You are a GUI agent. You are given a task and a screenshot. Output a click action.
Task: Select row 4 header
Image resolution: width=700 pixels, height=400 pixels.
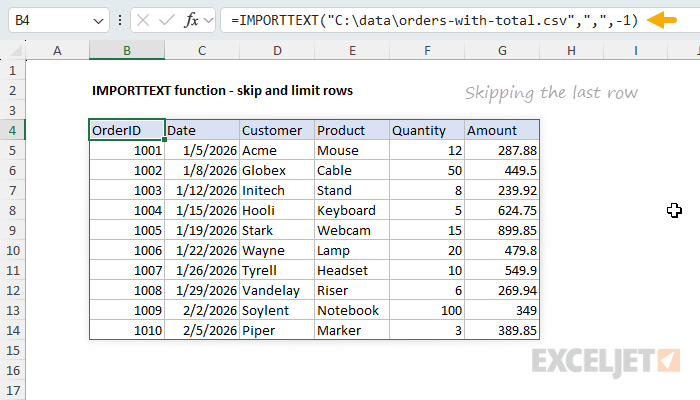pos(12,130)
